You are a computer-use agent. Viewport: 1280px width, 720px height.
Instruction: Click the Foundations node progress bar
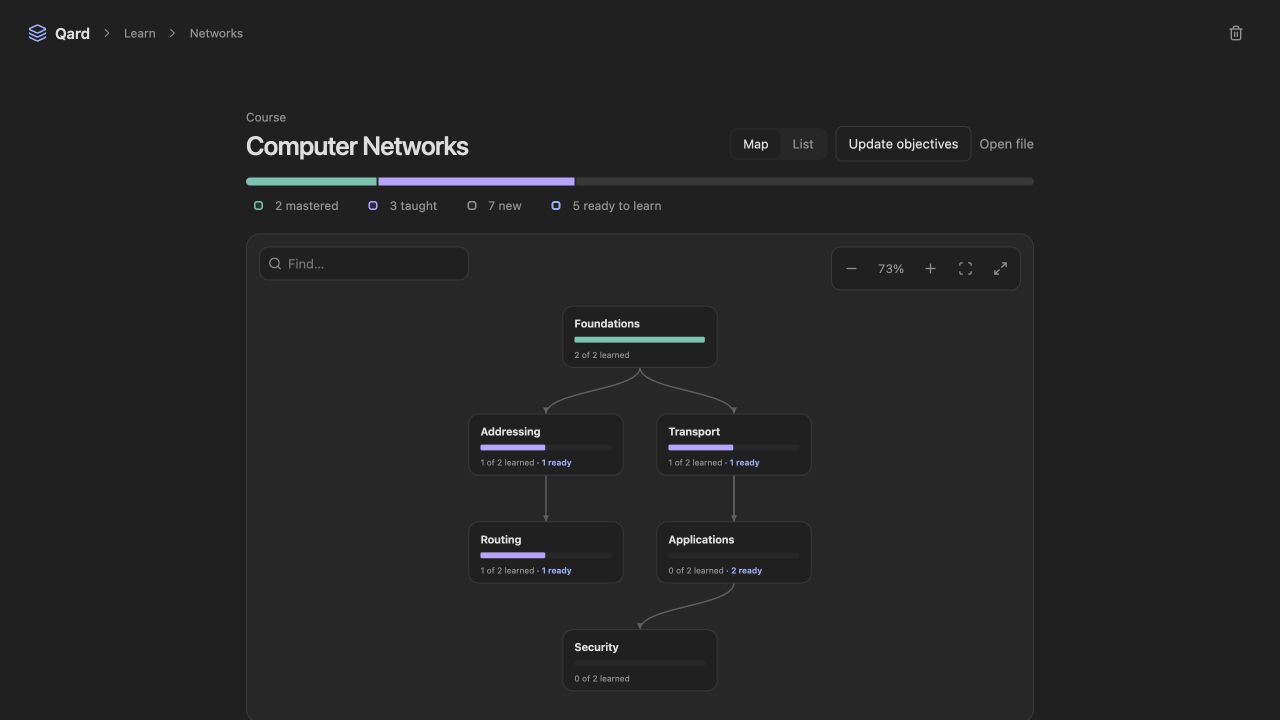(x=640, y=340)
